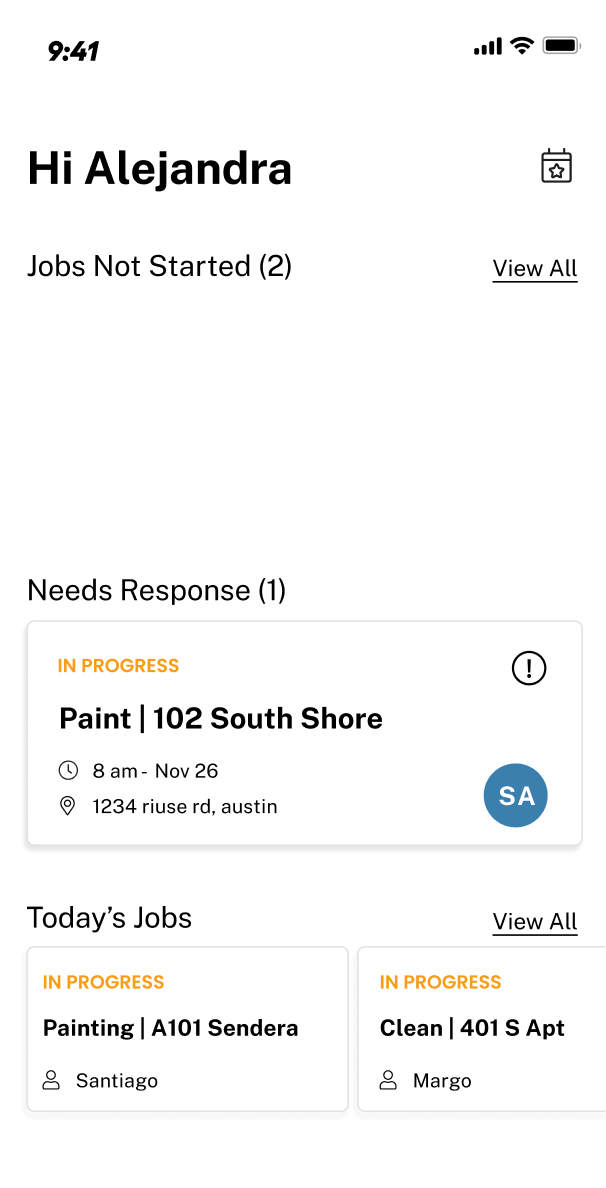
Task: Tap the Jobs Not Started (2) heading
Action: coord(159,267)
